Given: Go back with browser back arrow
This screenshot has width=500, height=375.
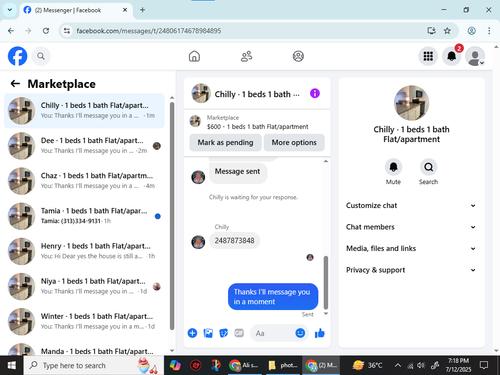Looking at the screenshot, I should pos(11,31).
